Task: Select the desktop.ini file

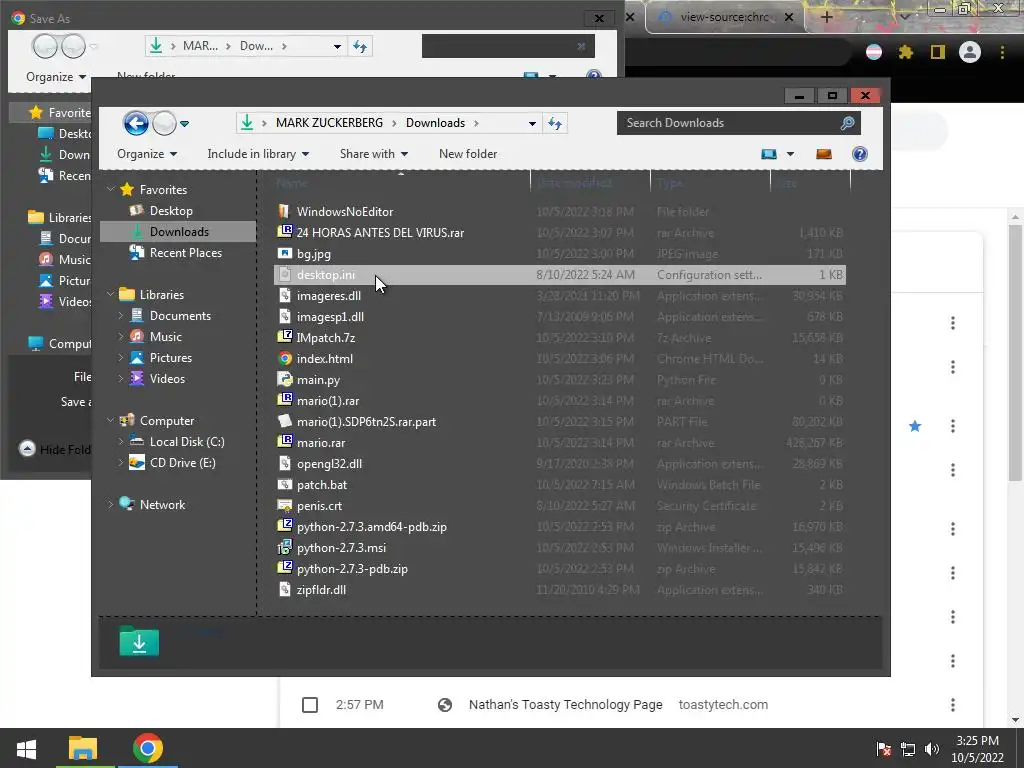Action: pyautogui.click(x=560, y=275)
